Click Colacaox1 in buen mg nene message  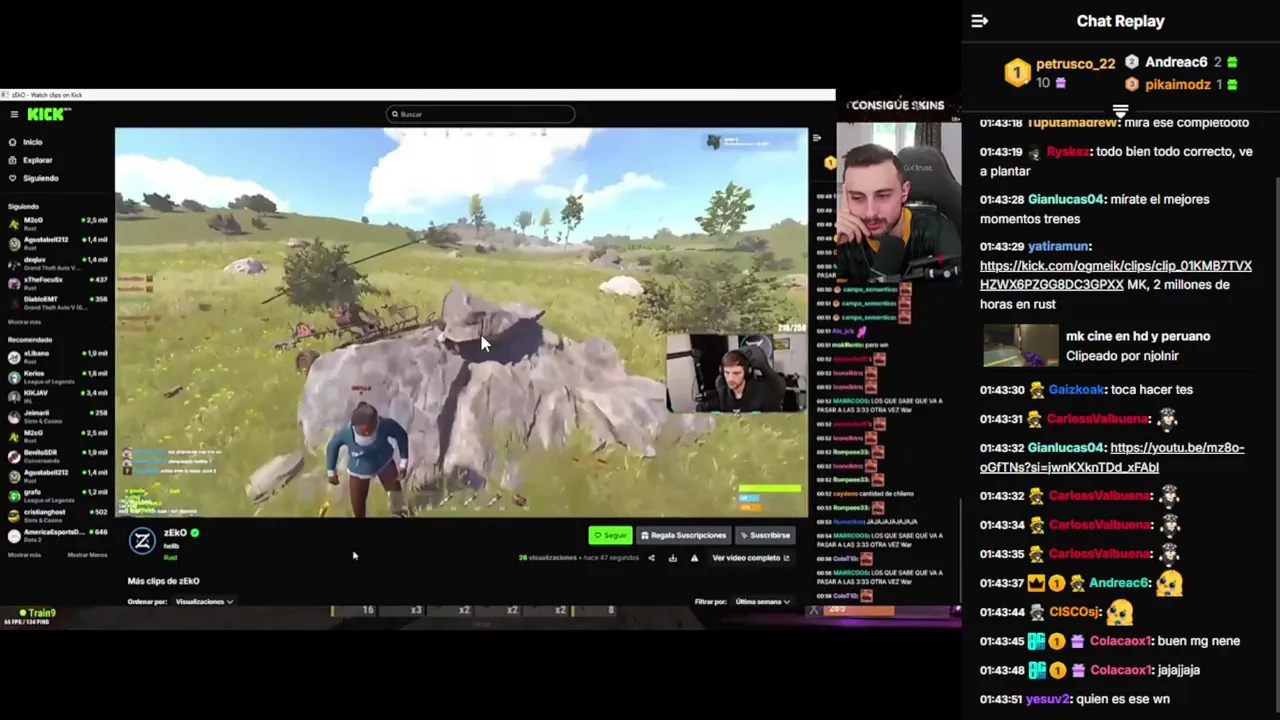pos(1120,641)
